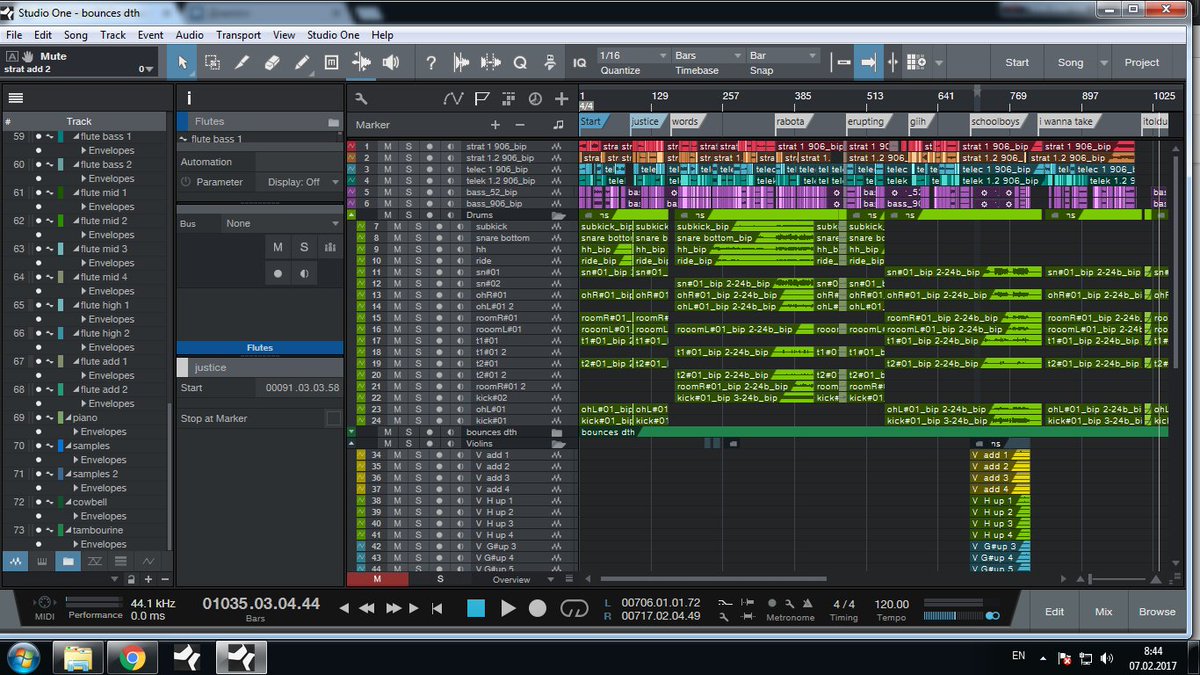1200x675 pixels.
Task: Select the Bend tool
Action: (361, 63)
